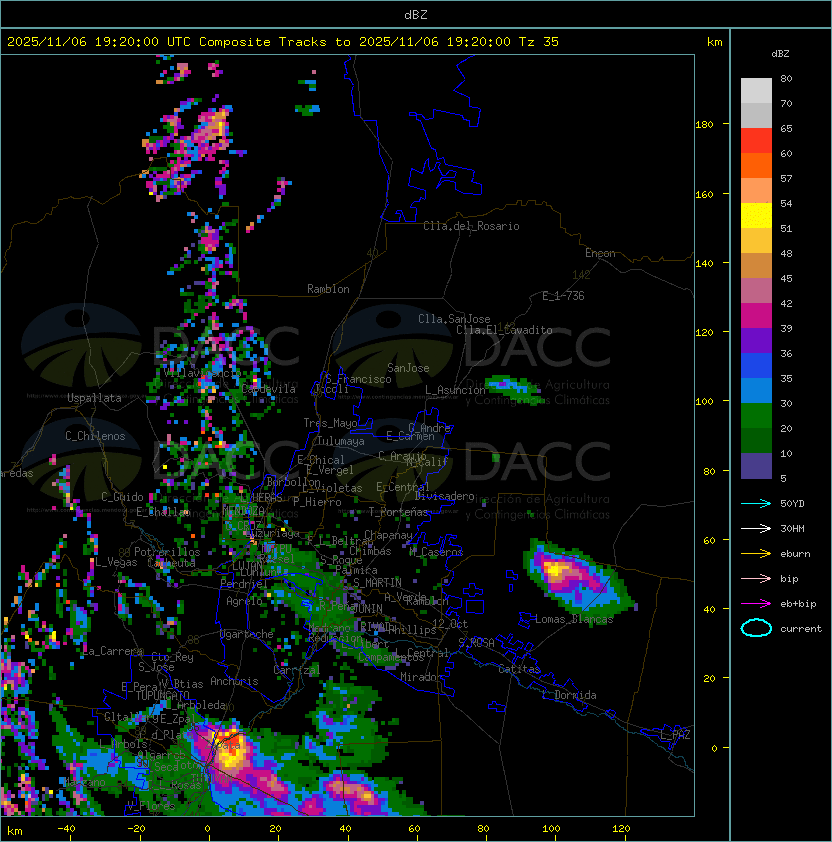
Task: Click the yellow eburn arrow in legend
Action: [756, 554]
